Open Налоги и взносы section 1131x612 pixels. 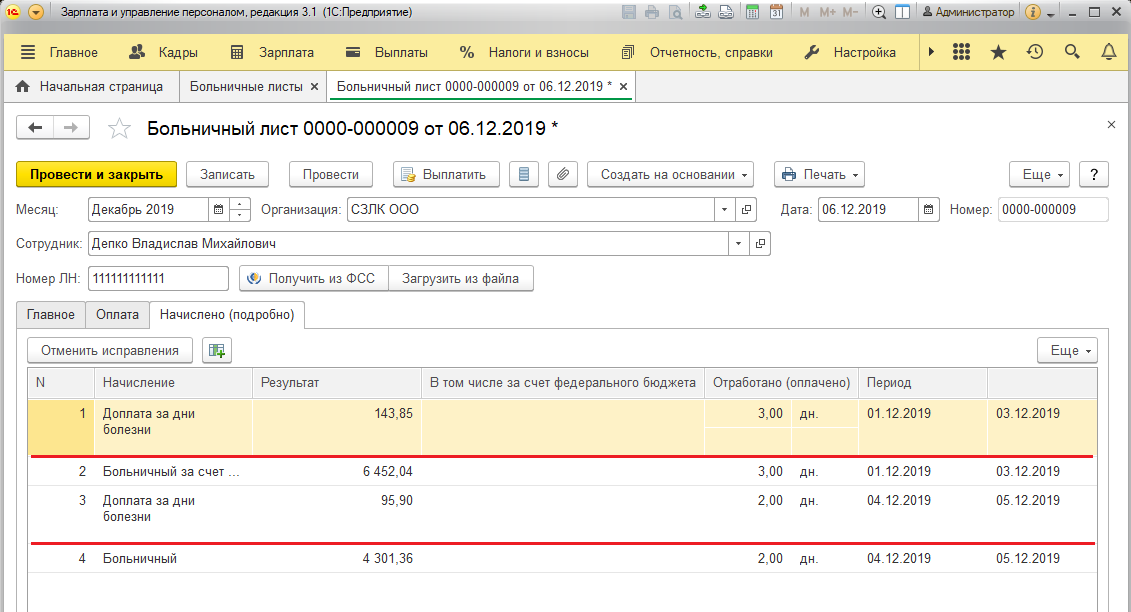[x=538, y=52]
